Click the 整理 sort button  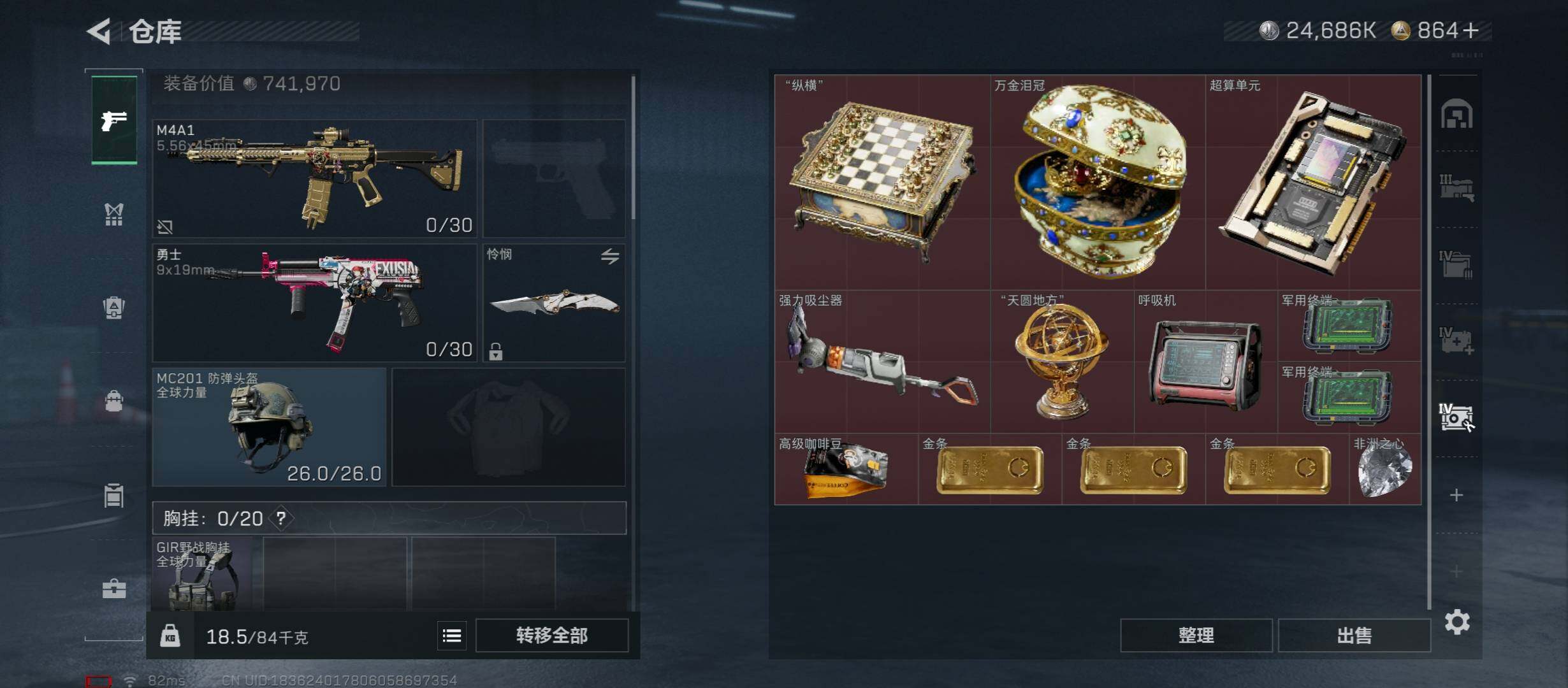click(1196, 635)
